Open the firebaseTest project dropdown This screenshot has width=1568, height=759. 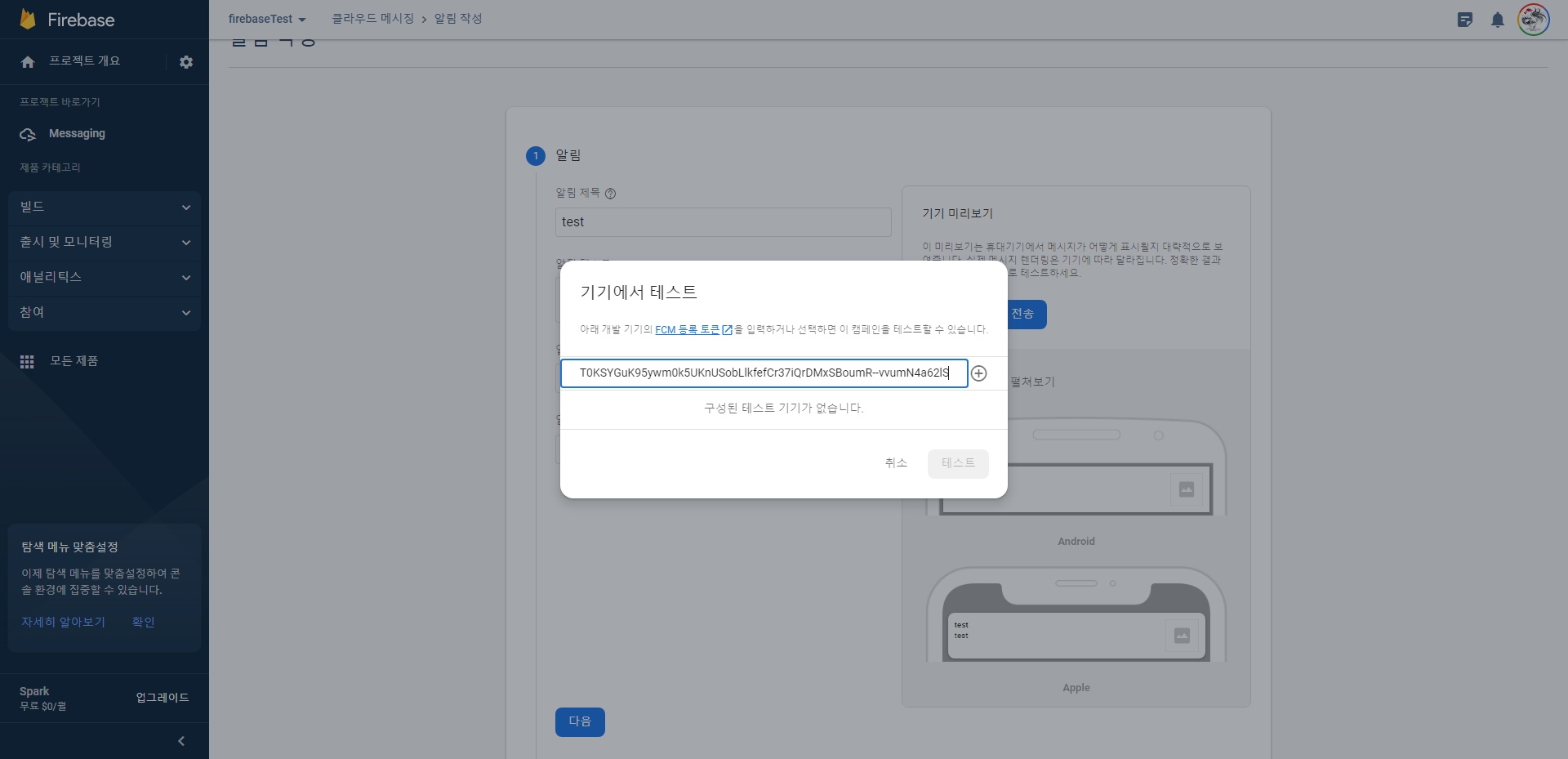coord(267,19)
